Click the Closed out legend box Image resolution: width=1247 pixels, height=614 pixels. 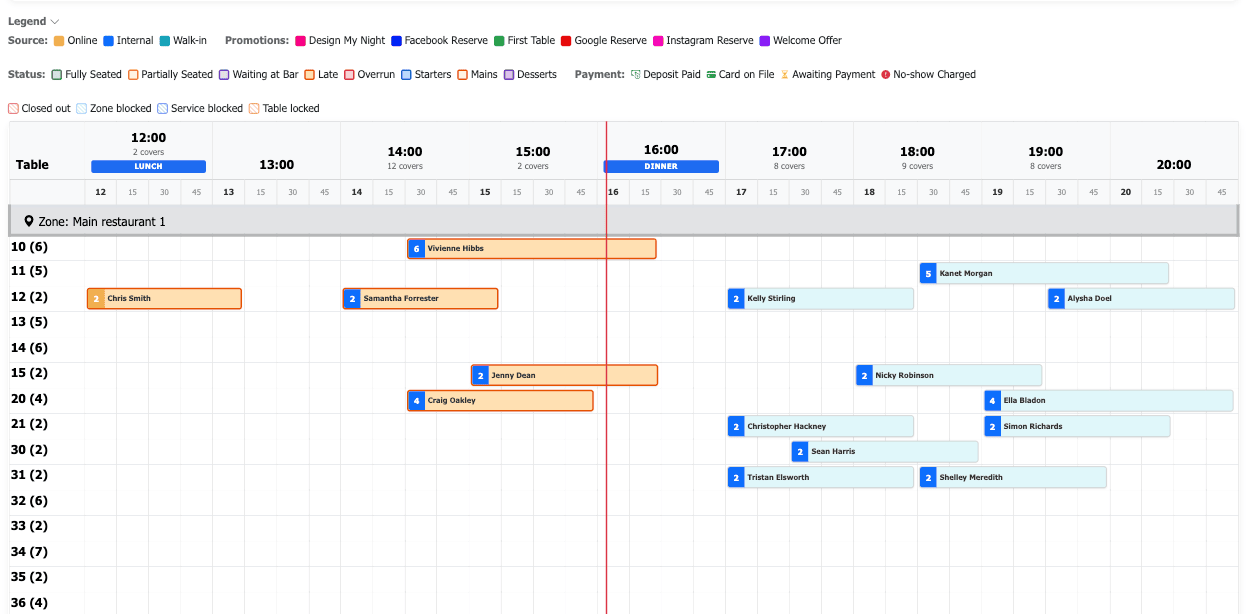14,109
